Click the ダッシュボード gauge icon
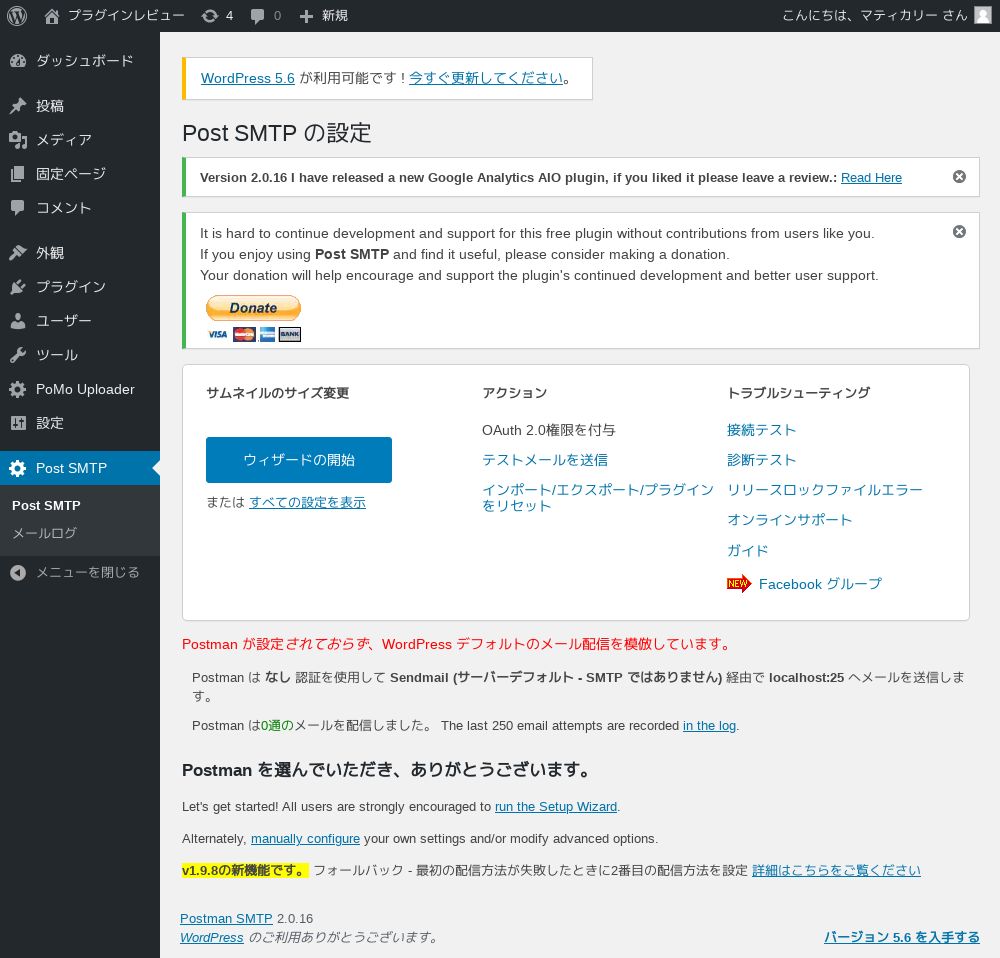This screenshot has width=1000, height=958. 18,61
